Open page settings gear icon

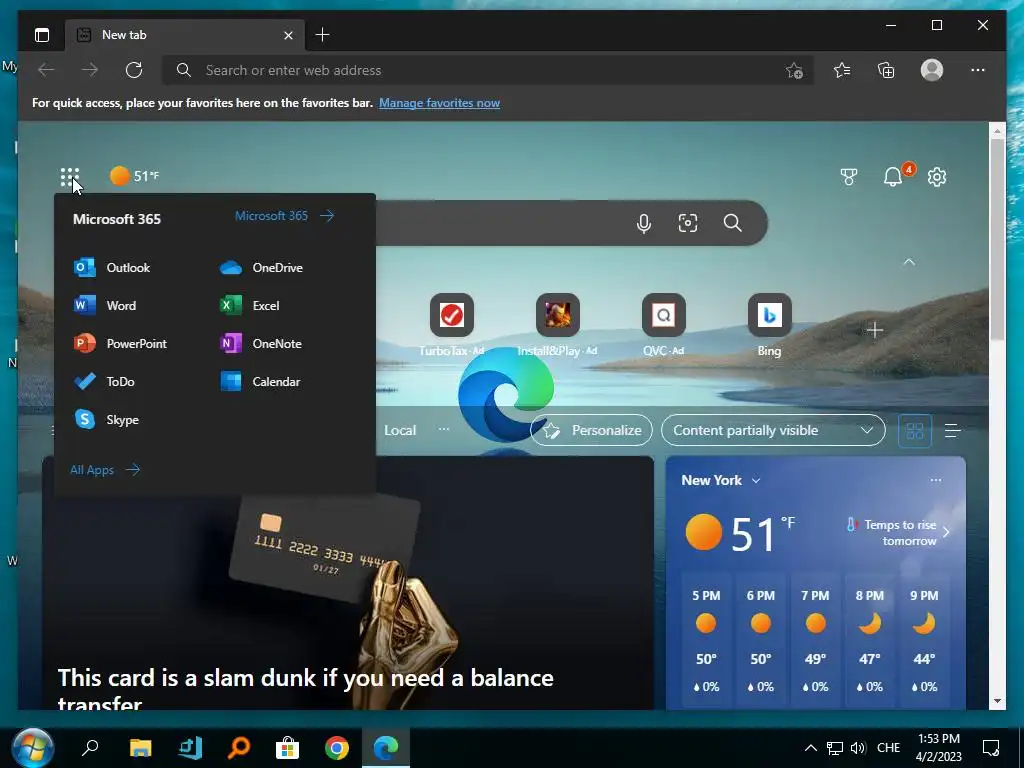pyautogui.click(x=937, y=177)
